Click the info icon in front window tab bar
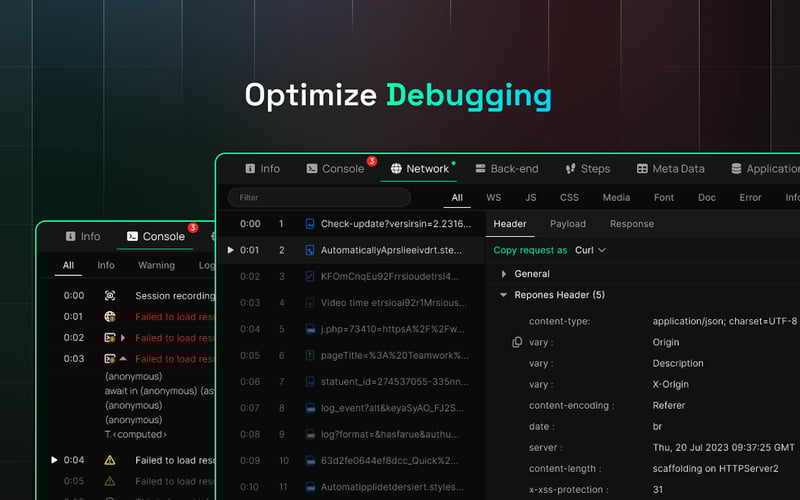The height and width of the screenshot is (500, 800). (250, 168)
